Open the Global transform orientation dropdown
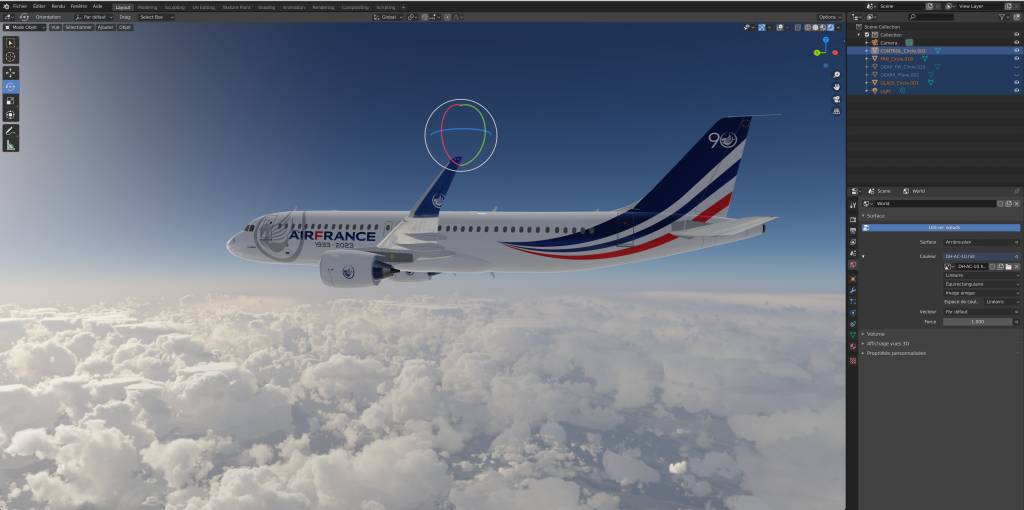Viewport: 1024px width, 510px height. 389,17
